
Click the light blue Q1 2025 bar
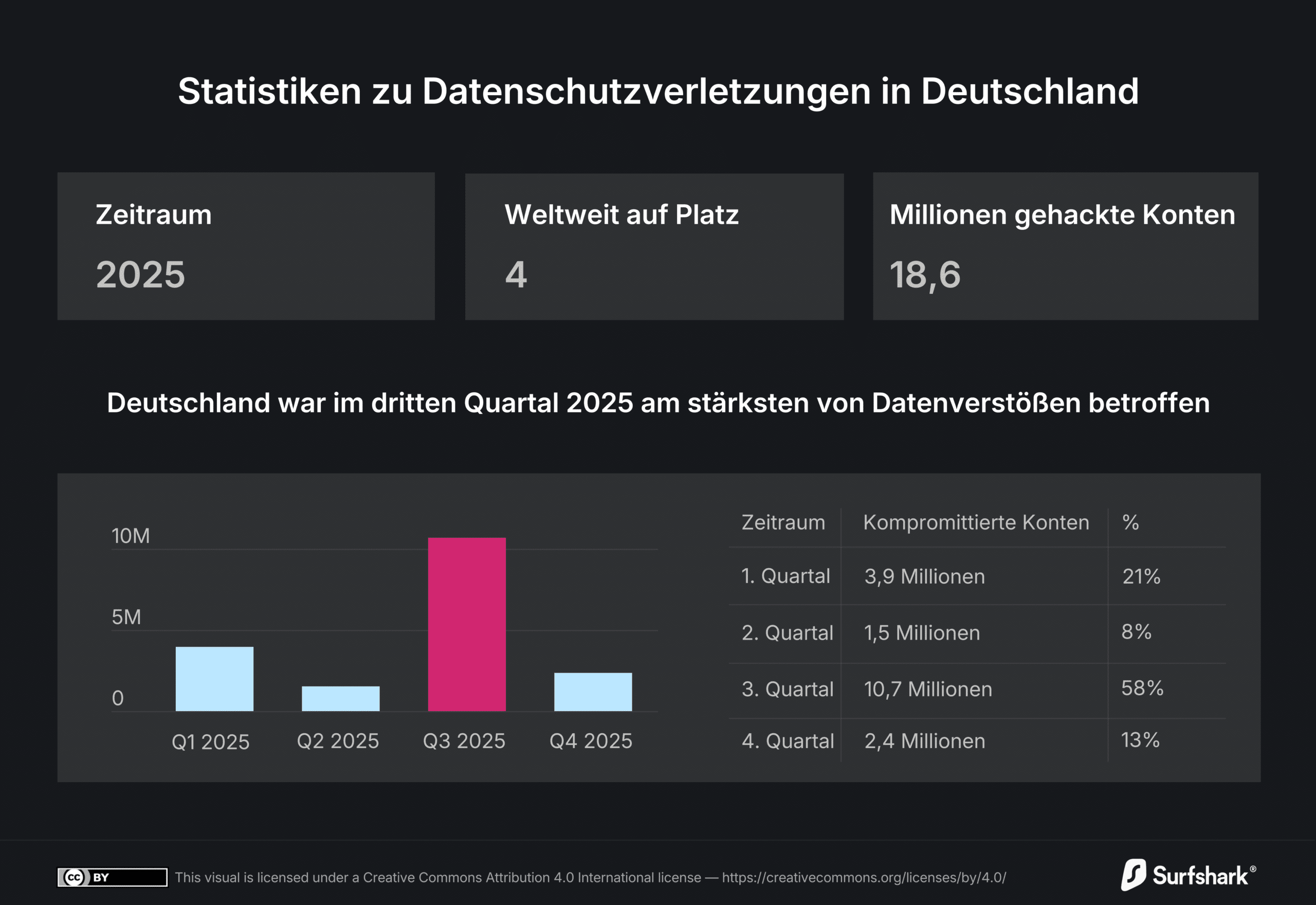point(214,679)
